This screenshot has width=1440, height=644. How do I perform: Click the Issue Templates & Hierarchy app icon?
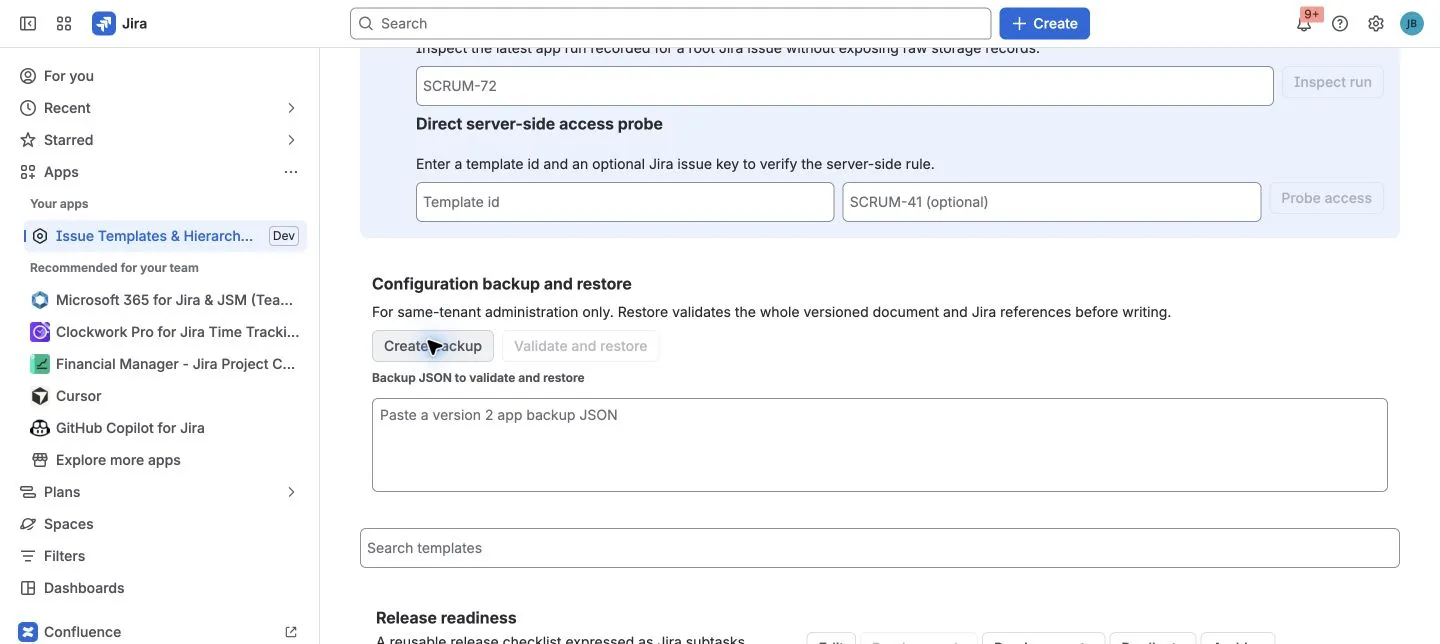[40, 236]
